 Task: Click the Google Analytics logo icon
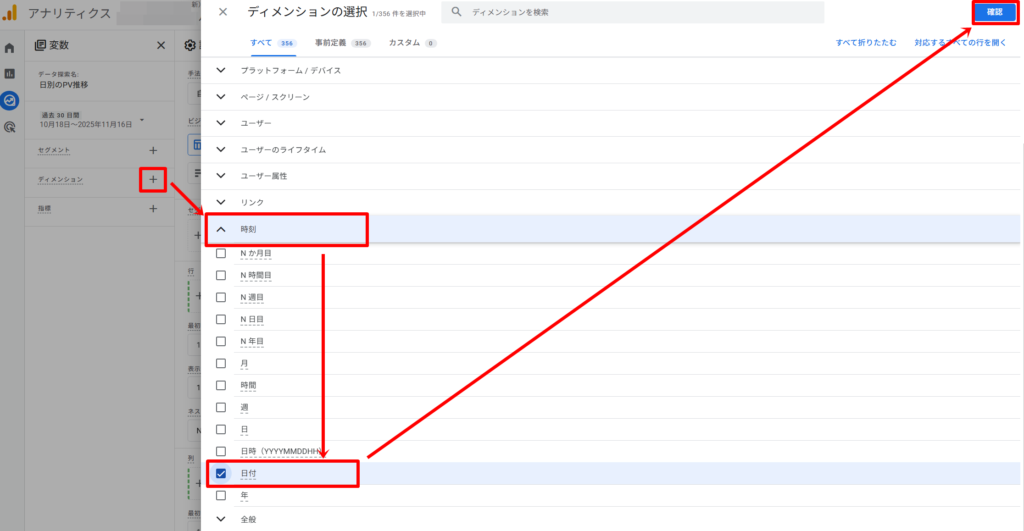point(10,12)
